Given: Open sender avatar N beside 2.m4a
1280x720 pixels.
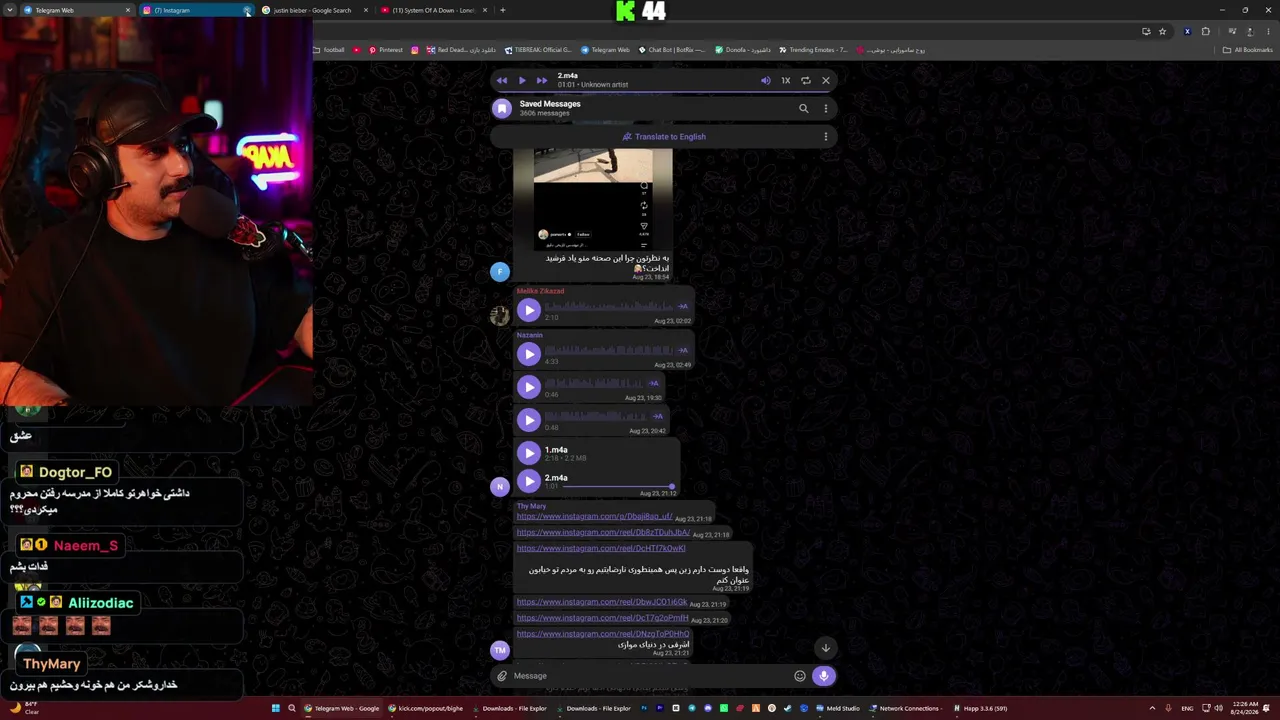Looking at the screenshot, I should click(500, 487).
